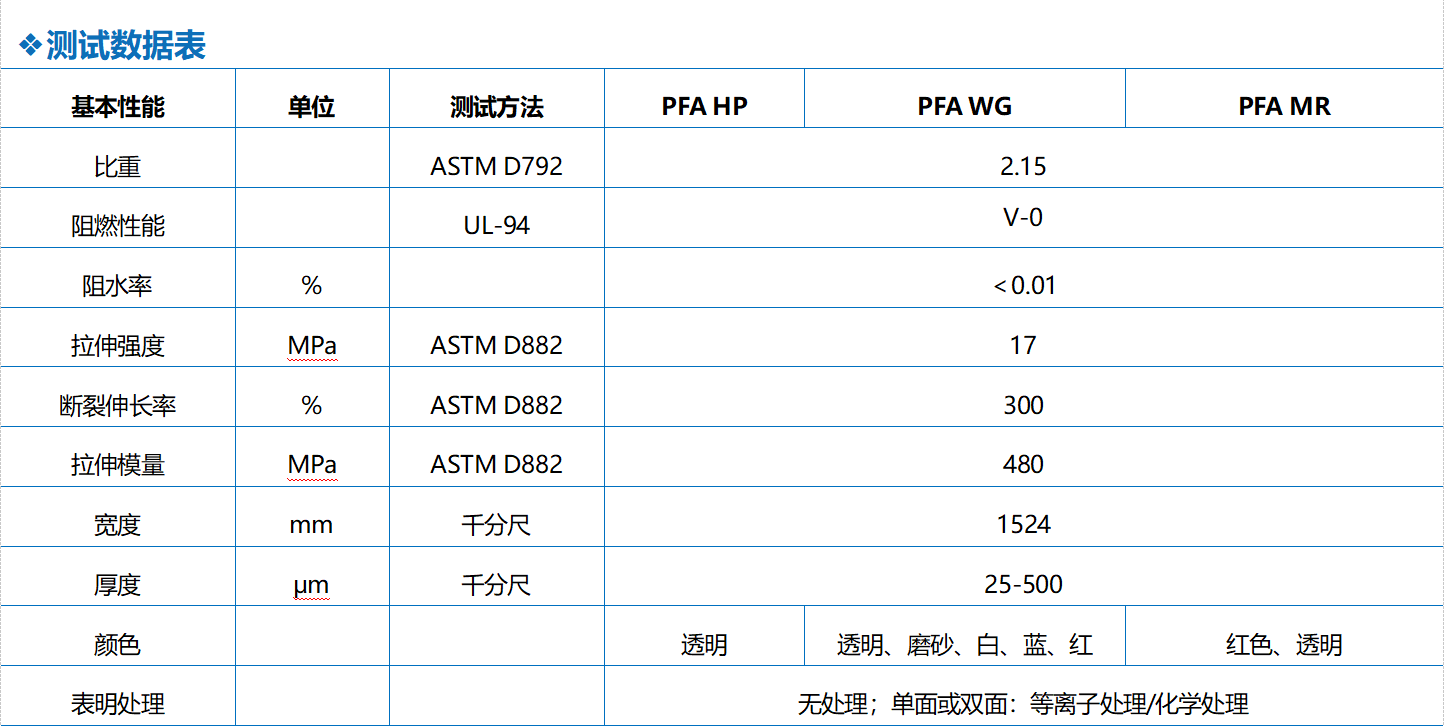Viewport: 1446px width, 728px height.
Task: Click the 测试数据表 heading text
Action: point(125,45)
